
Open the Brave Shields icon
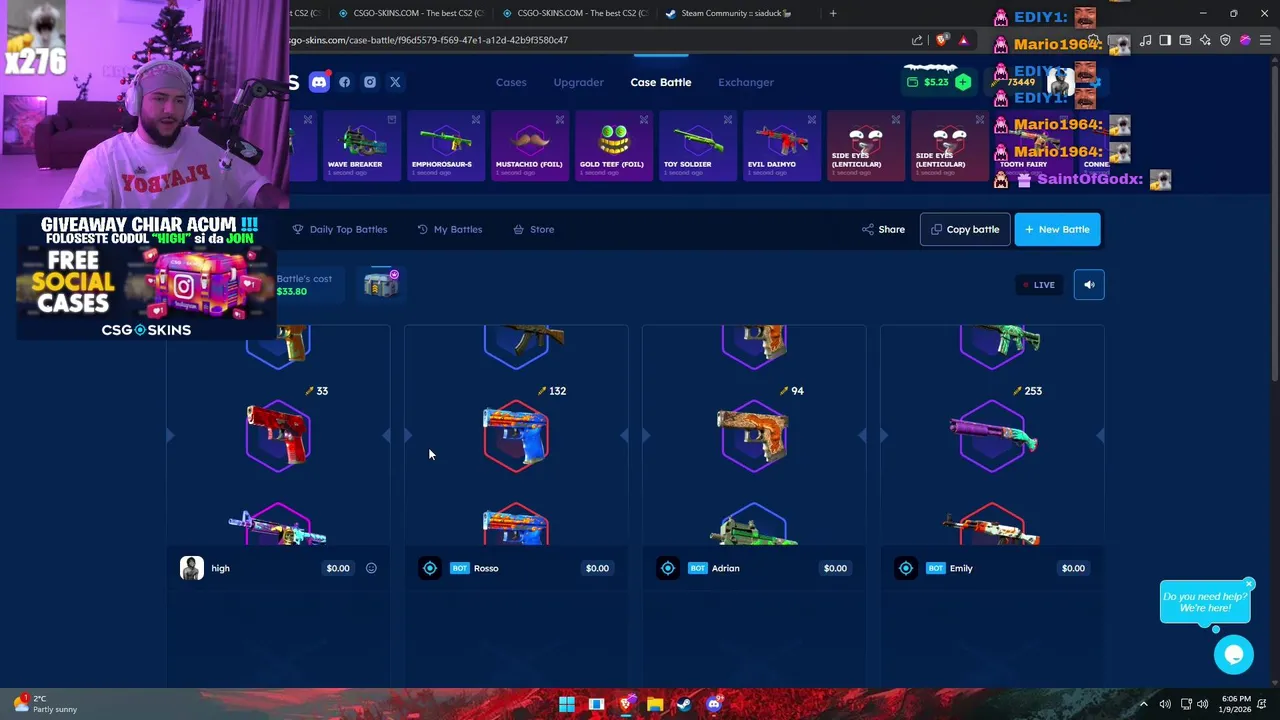coord(941,40)
